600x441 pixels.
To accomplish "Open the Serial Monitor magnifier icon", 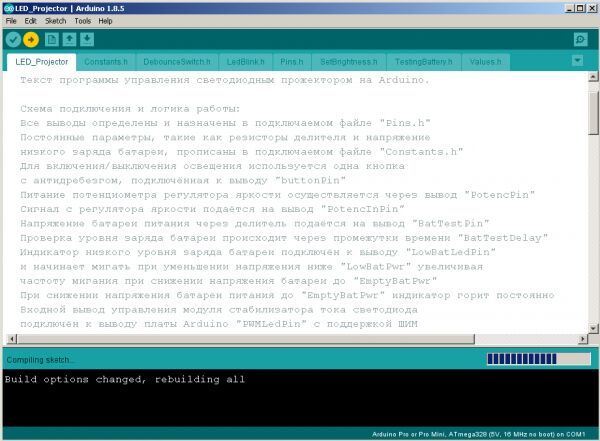I will tap(580, 39).
